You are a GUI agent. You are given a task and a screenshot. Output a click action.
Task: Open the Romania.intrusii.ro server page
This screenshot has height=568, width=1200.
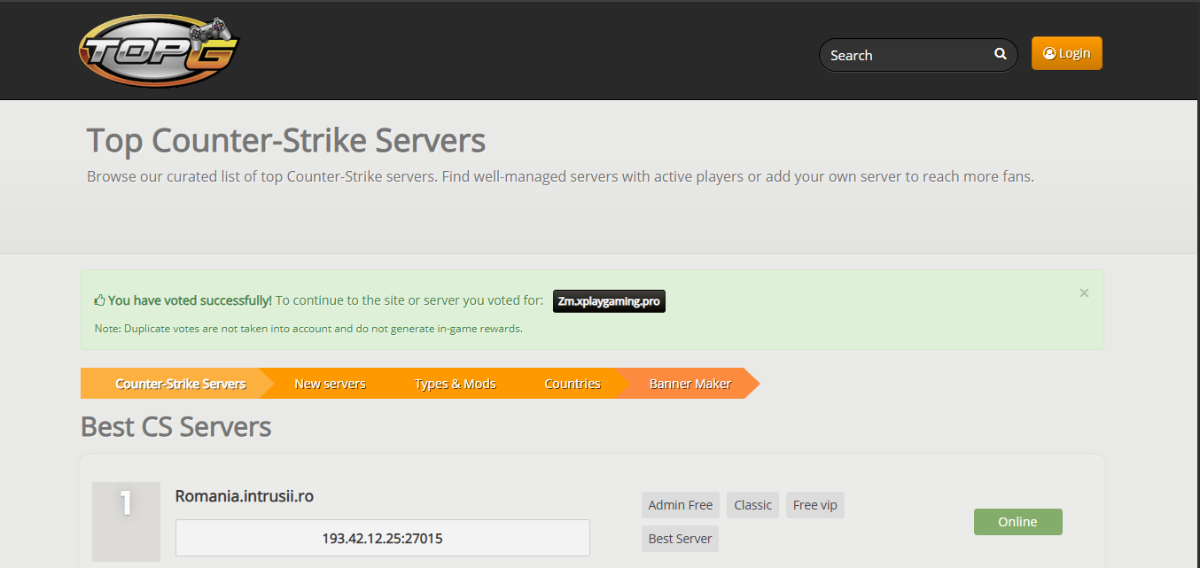[244, 496]
